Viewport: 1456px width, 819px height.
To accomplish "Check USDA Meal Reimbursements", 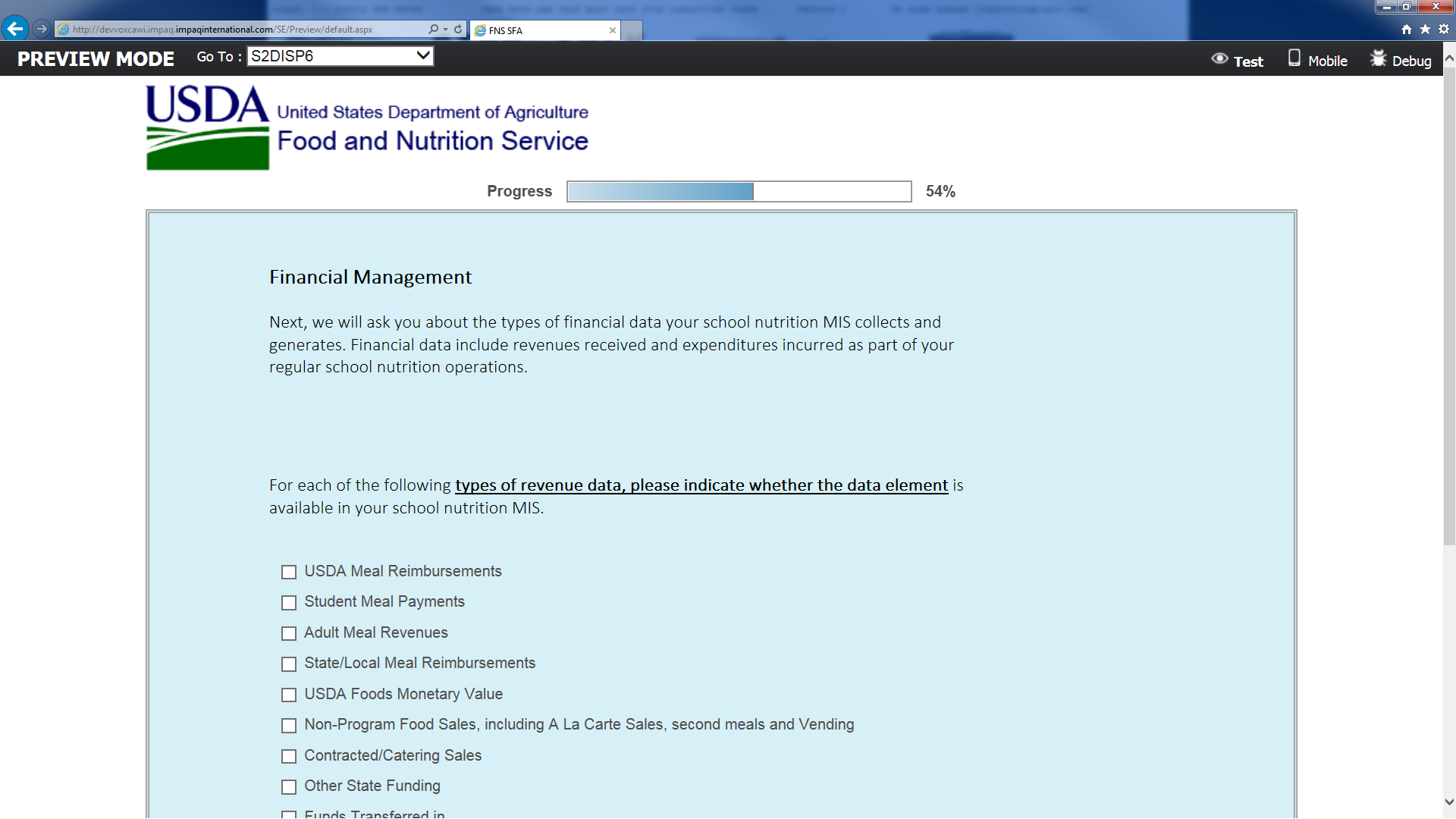I will coord(289,572).
